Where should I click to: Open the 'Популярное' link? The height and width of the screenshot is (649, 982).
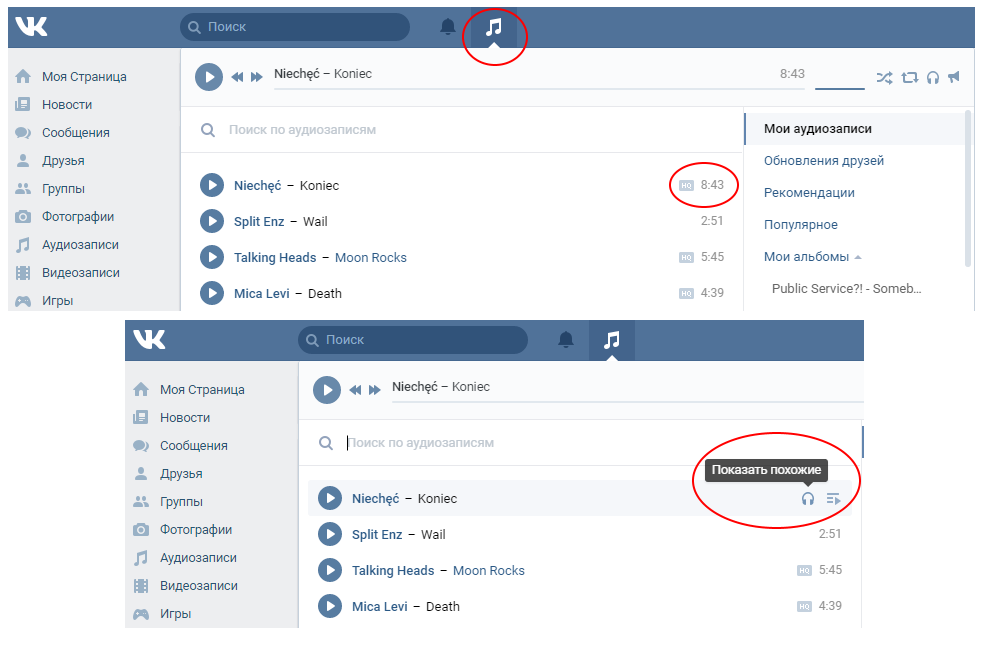coord(800,225)
